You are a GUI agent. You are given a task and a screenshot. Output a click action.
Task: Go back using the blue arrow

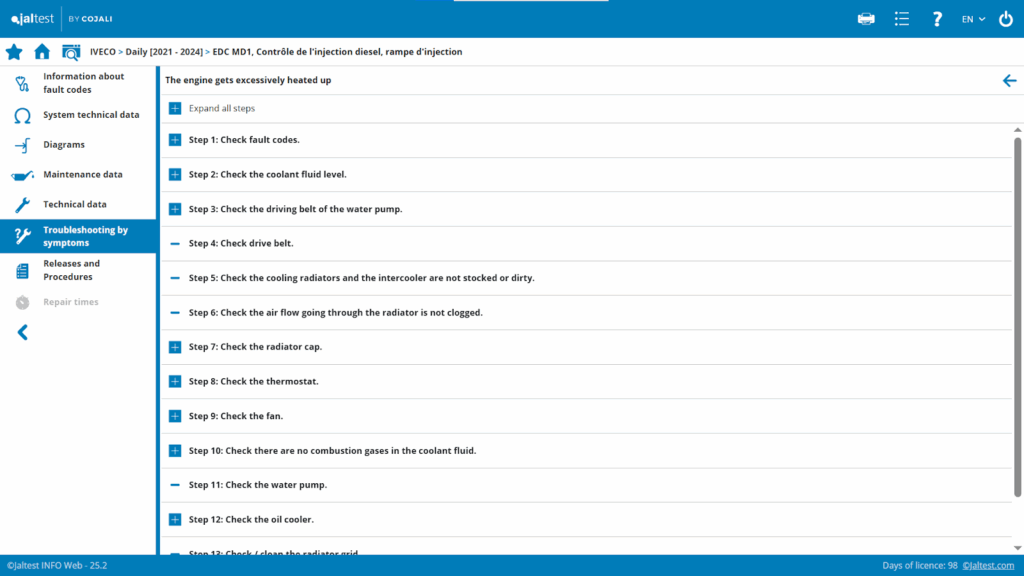1009,80
